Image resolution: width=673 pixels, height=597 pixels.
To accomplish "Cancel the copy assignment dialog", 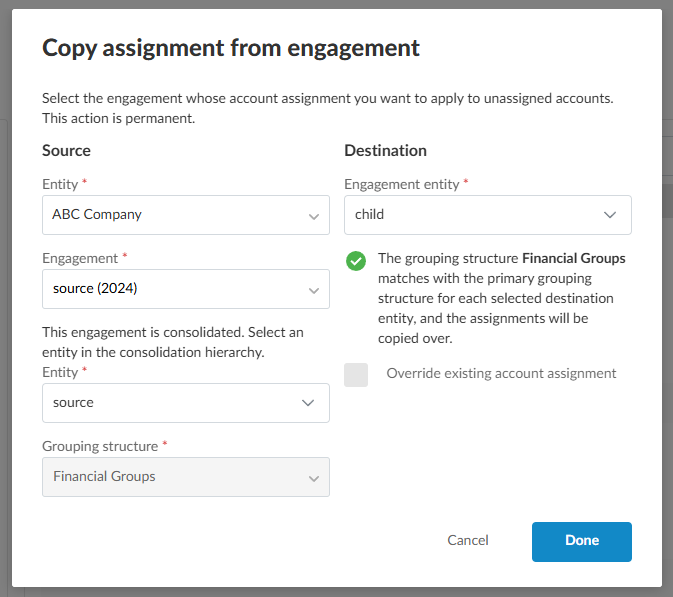I will tap(467, 541).
